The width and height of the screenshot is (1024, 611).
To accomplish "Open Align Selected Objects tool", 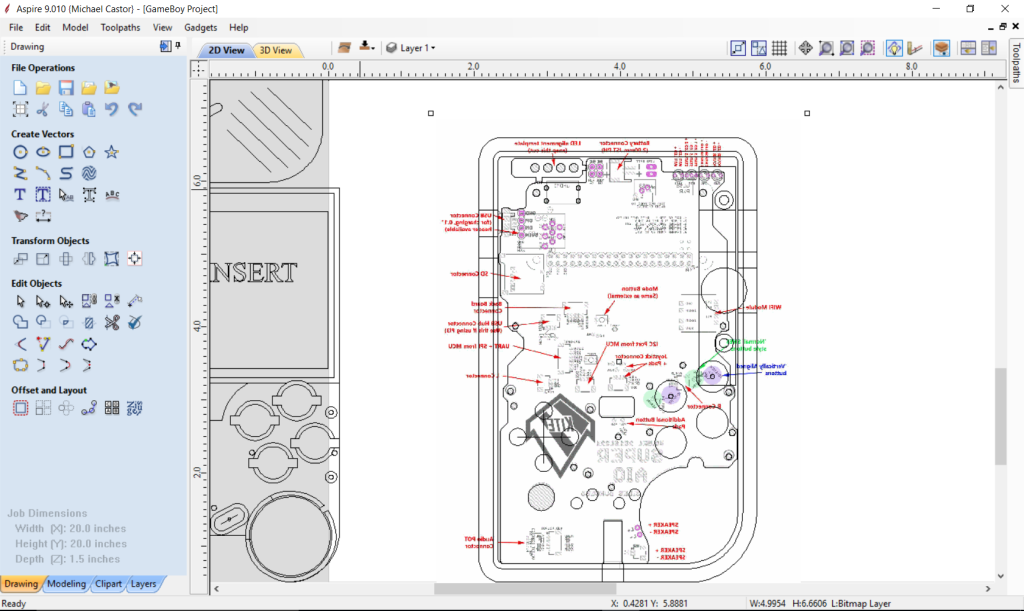I will coord(135,258).
